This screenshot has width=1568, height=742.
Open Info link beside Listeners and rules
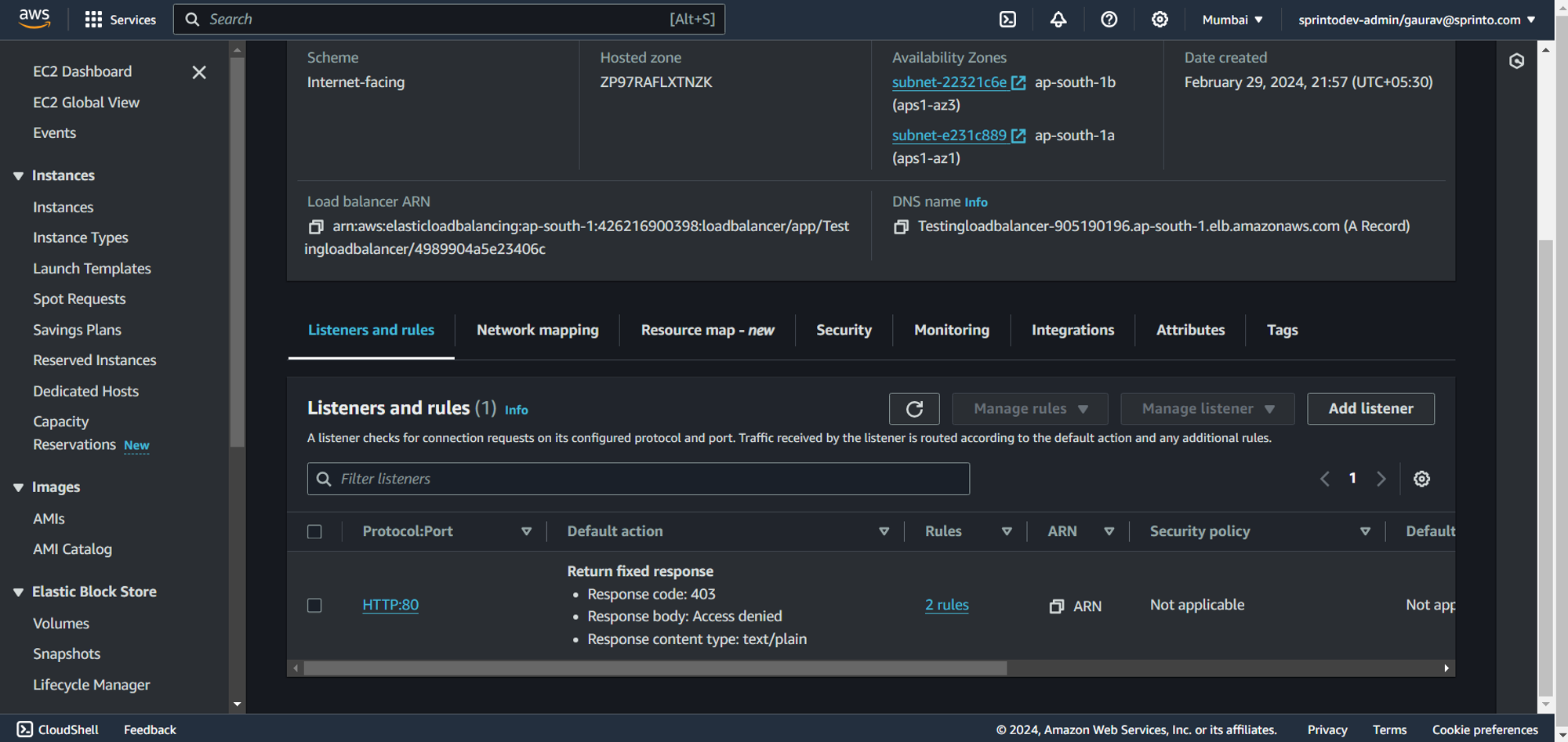pyautogui.click(x=516, y=410)
